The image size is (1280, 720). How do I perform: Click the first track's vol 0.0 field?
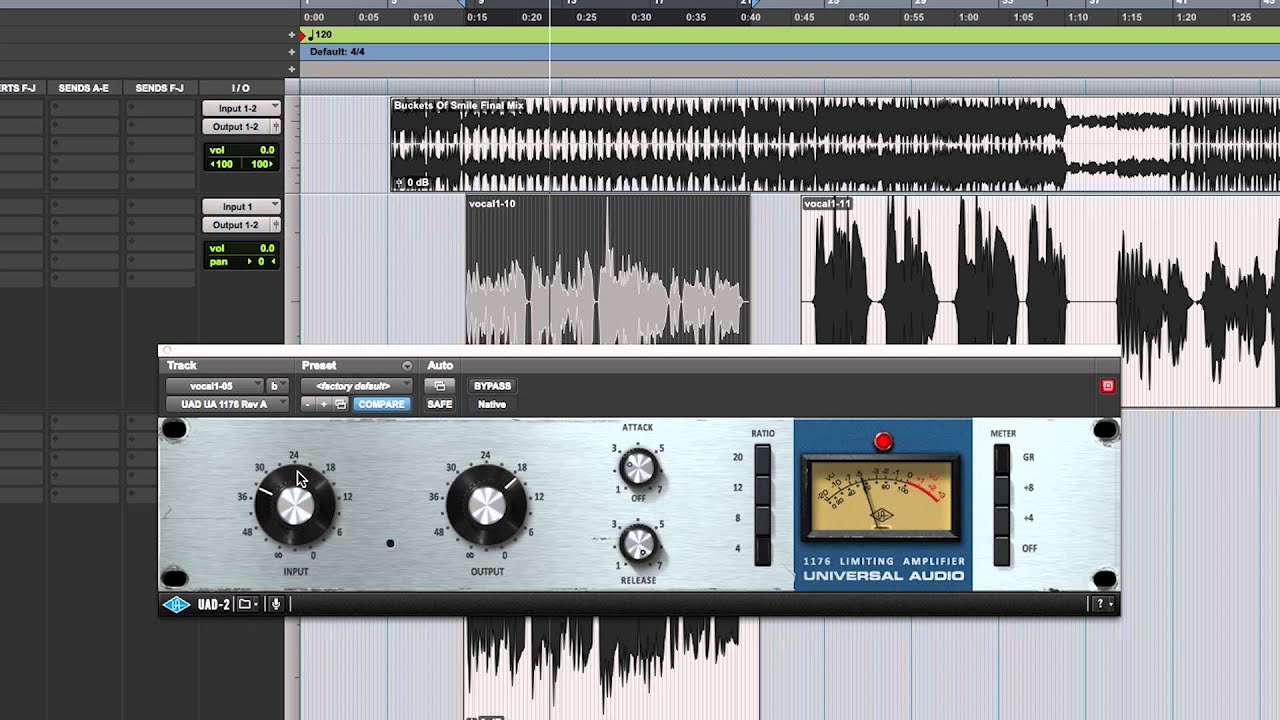pyautogui.click(x=241, y=150)
